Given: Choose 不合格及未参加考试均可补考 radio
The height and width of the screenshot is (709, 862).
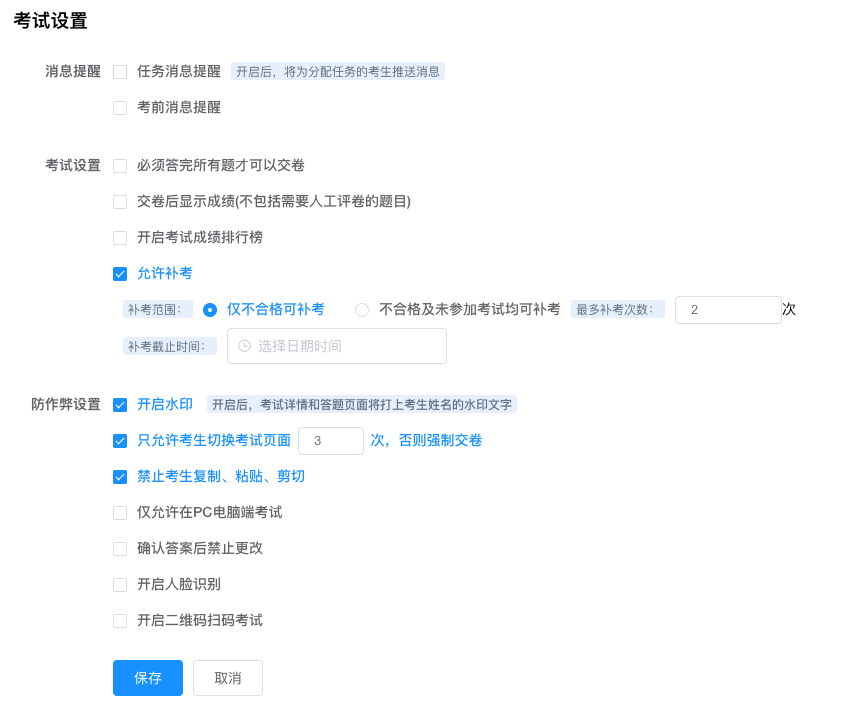Looking at the screenshot, I should coord(362,310).
